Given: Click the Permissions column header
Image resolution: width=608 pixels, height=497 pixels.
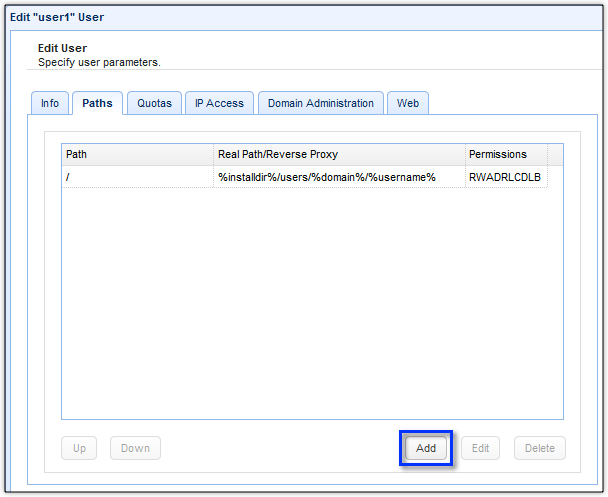Looking at the screenshot, I should [x=505, y=154].
